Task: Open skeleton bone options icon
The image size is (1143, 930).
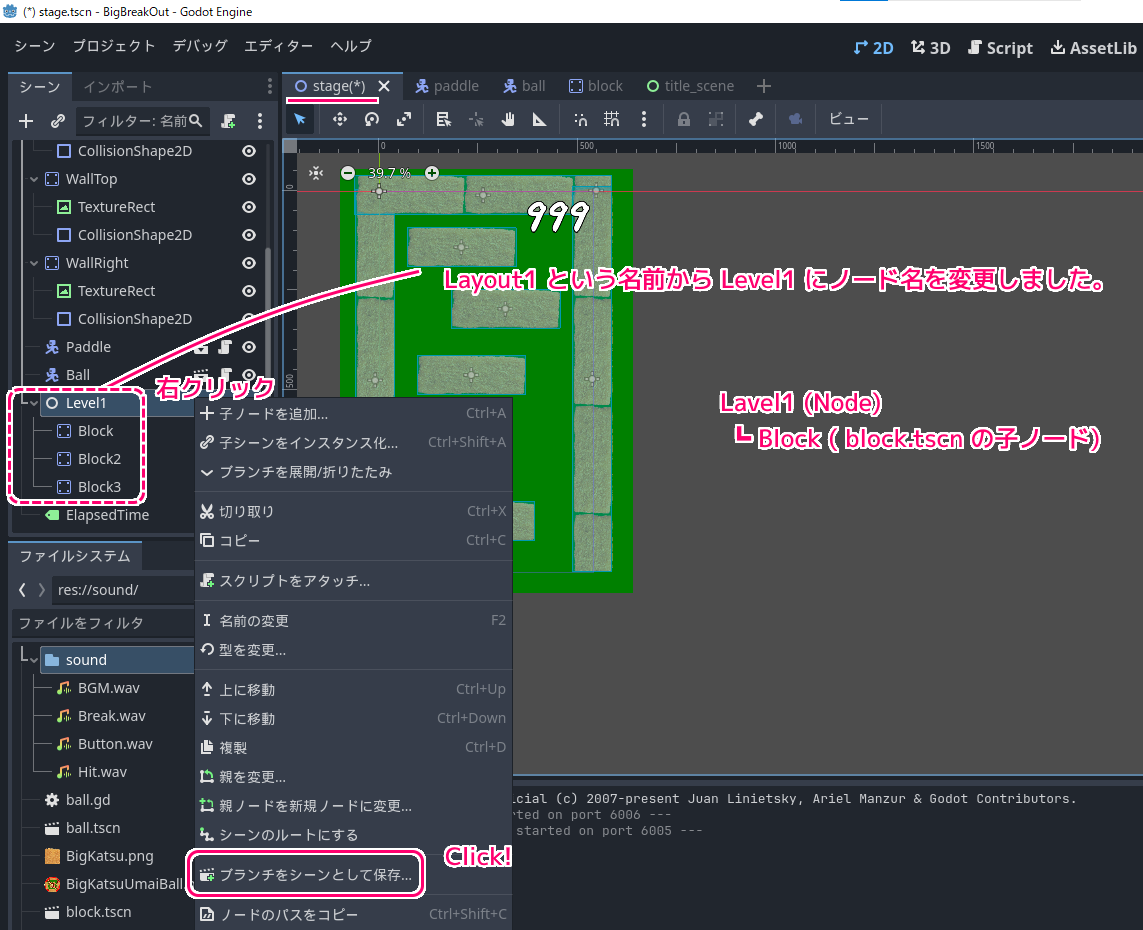Action: pyautogui.click(x=755, y=120)
